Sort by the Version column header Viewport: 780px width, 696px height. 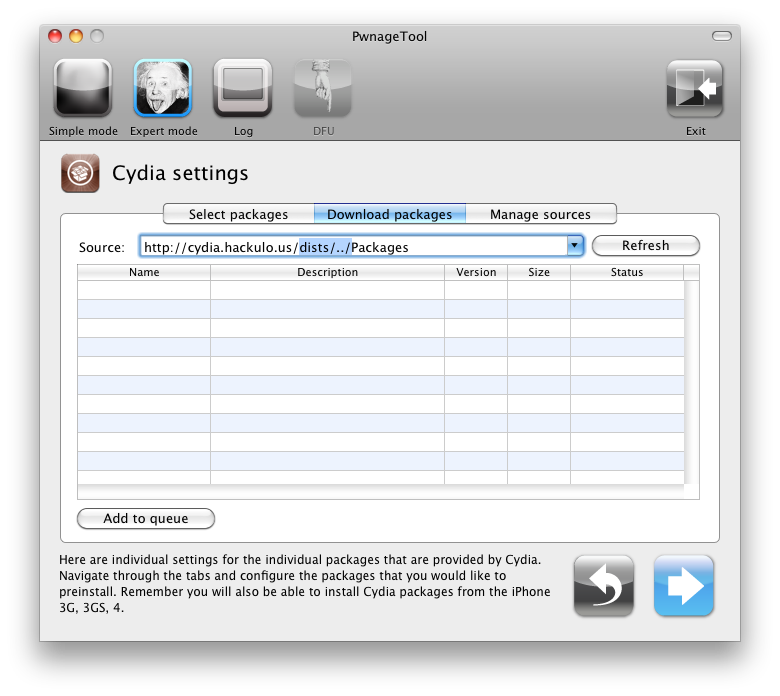click(x=476, y=272)
